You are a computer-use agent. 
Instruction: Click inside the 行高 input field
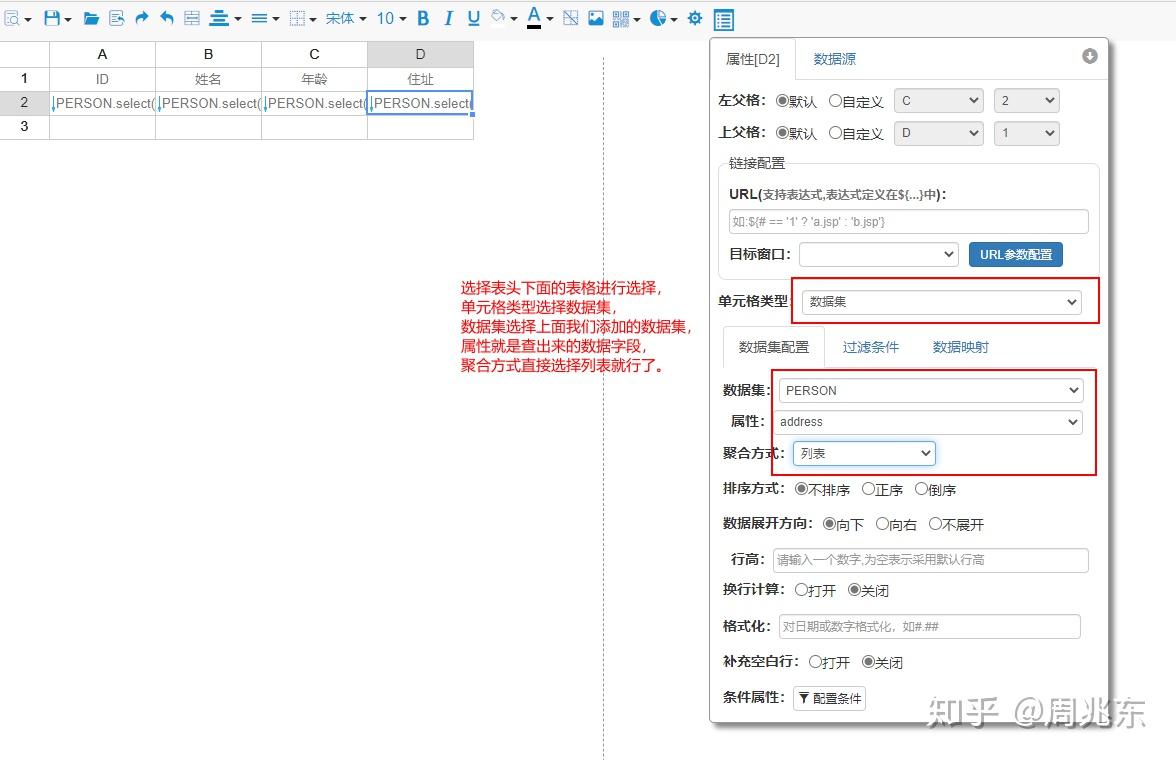coord(930,560)
